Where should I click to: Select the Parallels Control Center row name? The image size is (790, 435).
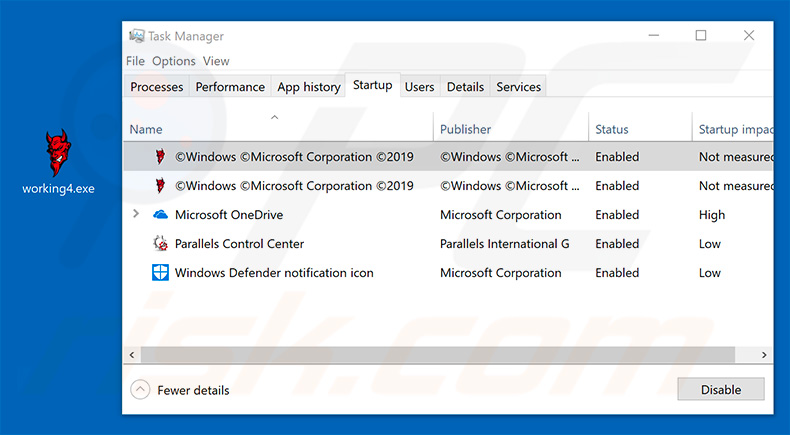pos(239,243)
